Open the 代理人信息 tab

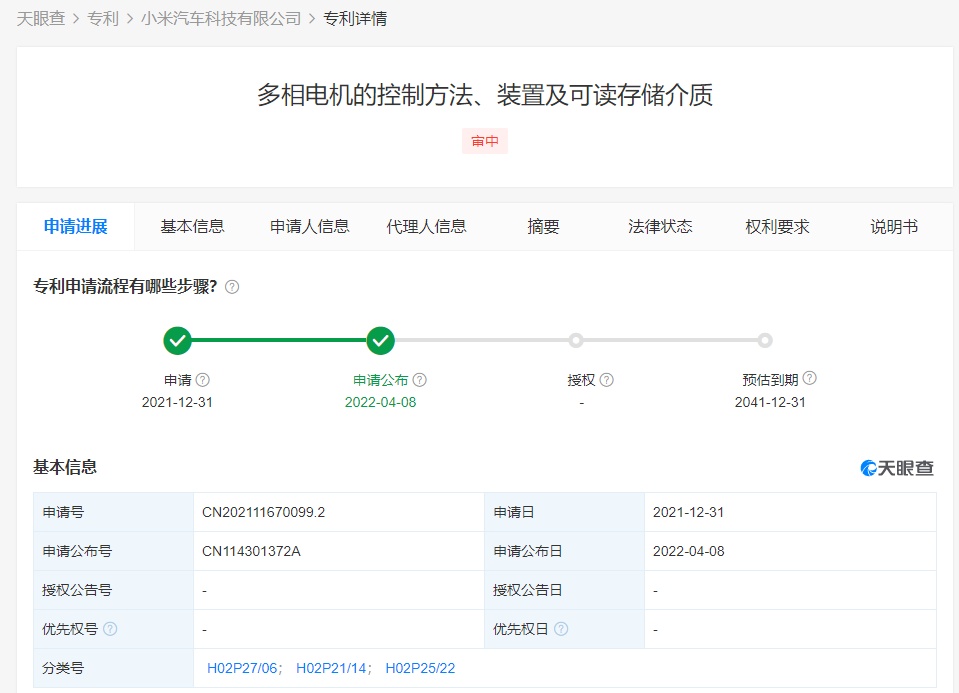(x=426, y=227)
